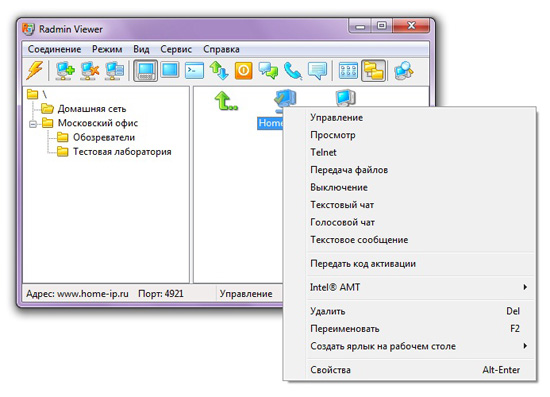Click the Адрес: www.home-ip.ru status text
Screen dimensions: 550x397
point(78,294)
